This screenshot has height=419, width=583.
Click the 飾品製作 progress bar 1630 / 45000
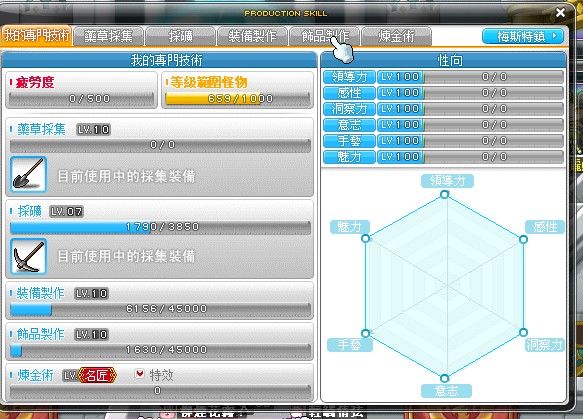tap(160, 350)
